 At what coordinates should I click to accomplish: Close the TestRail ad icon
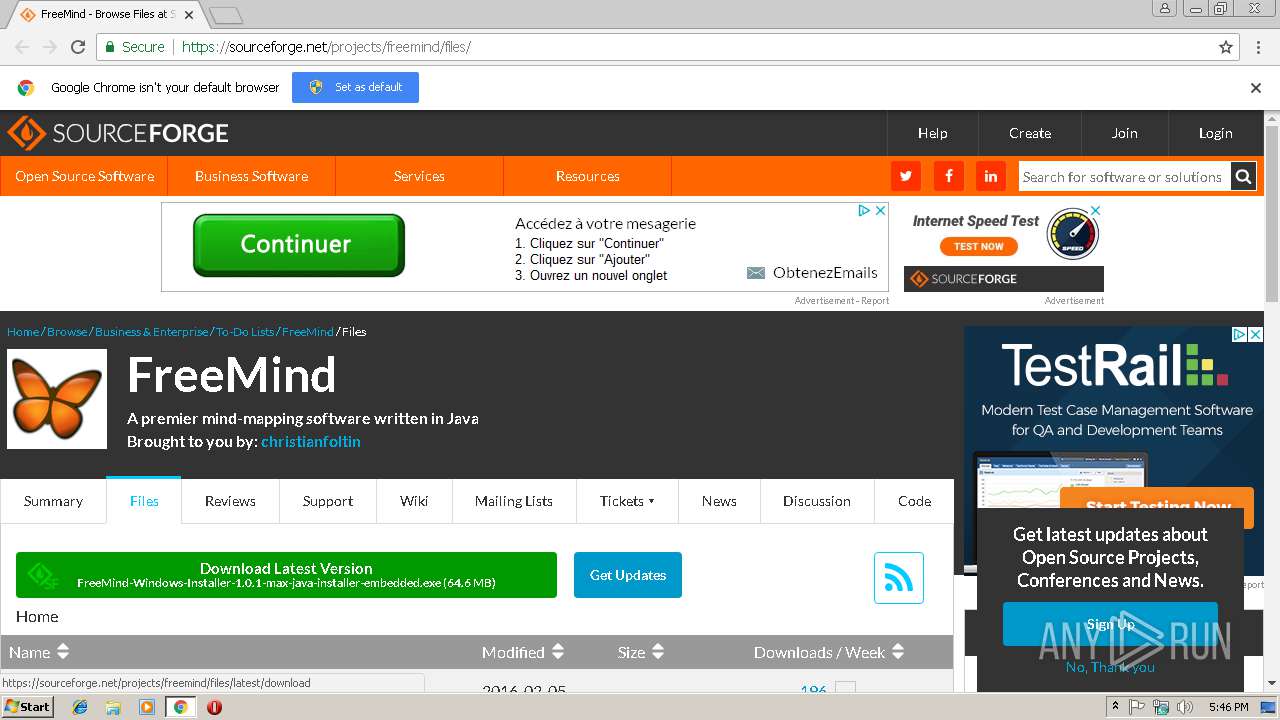[x=1256, y=335]
